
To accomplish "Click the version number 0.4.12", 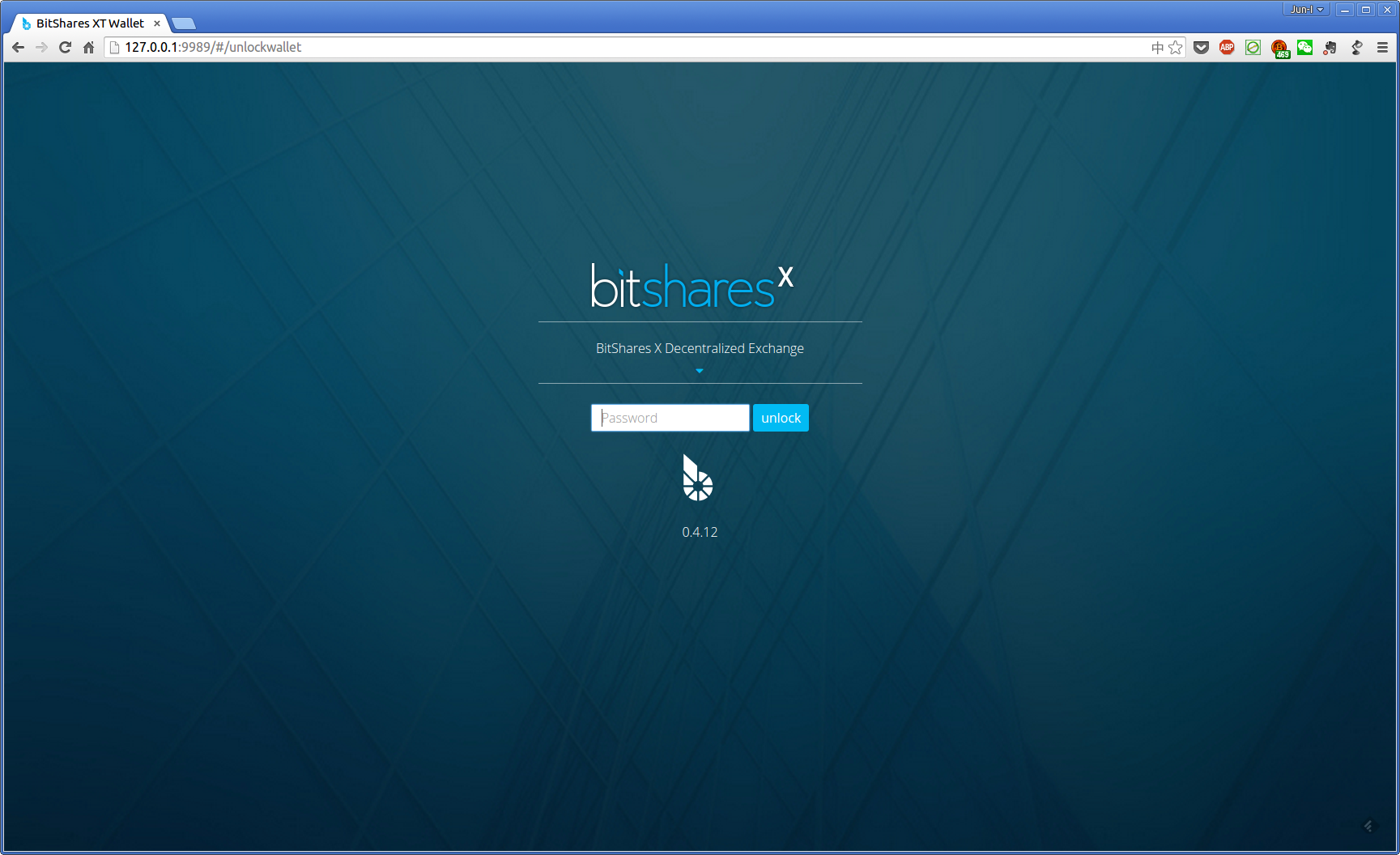I will (700, 532).
